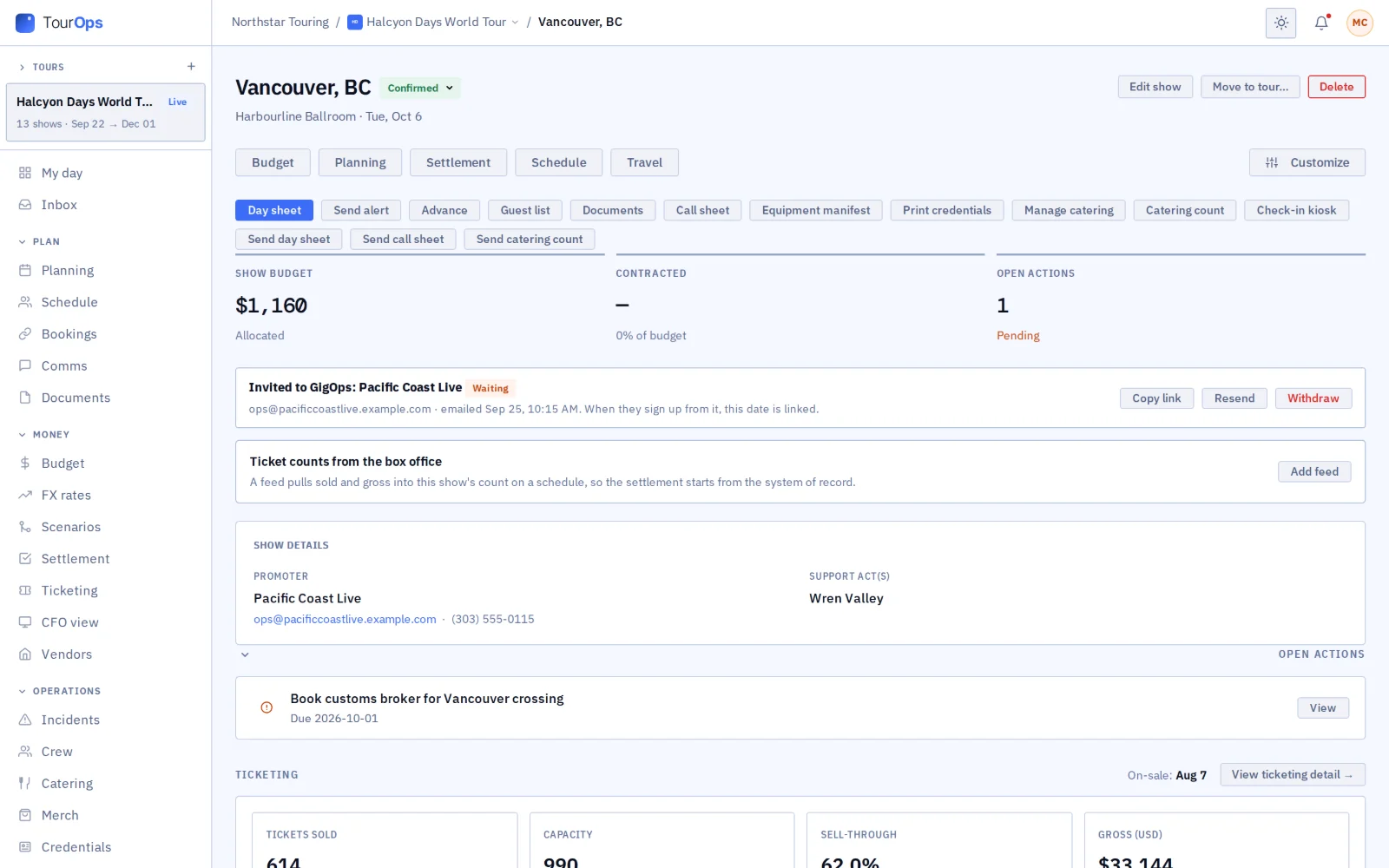Image resolution: width=1389 pixels, height=868 pixels.
Task: Open CFO view in the sidebar
Action: click(105, 622)
